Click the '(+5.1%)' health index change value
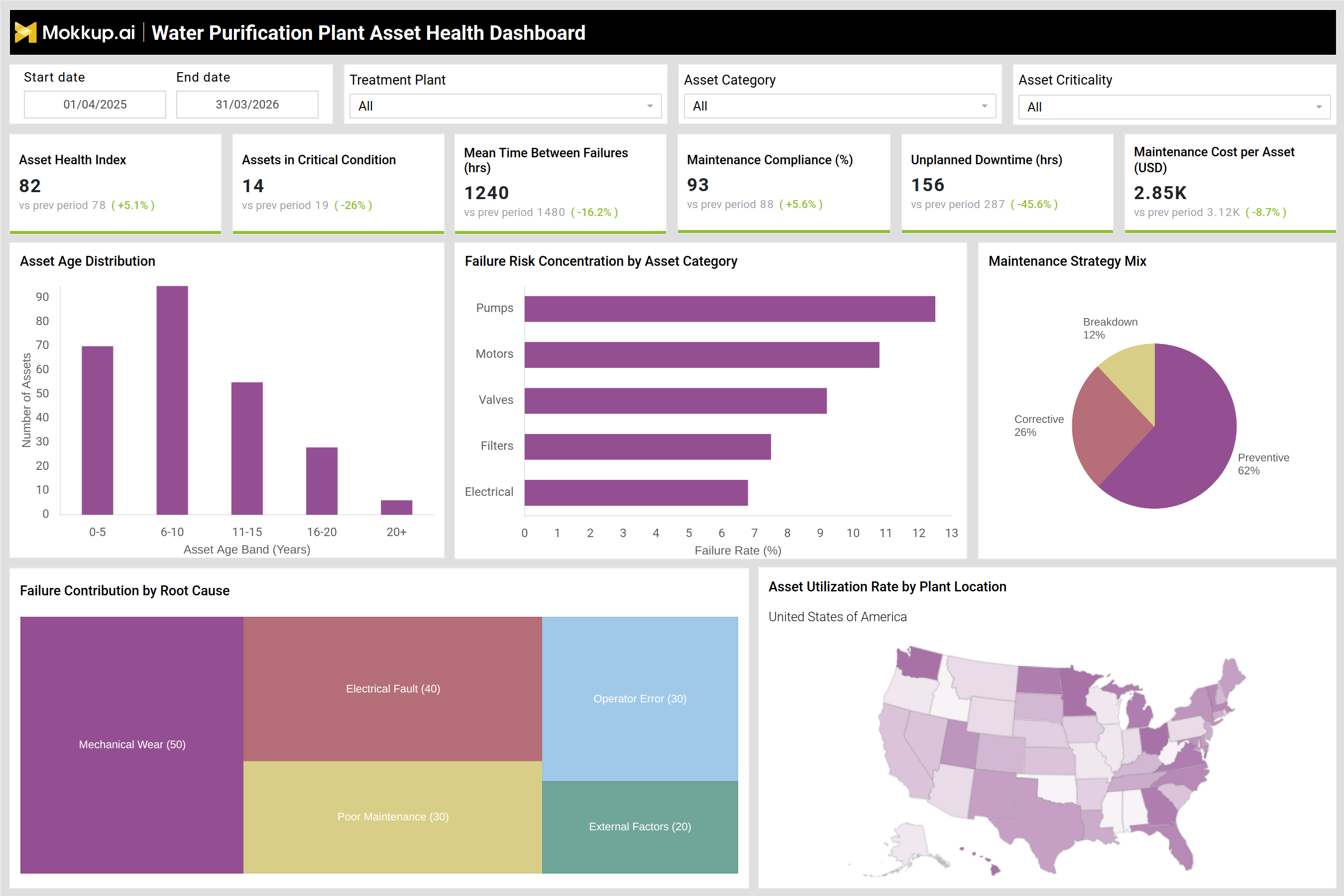Image resolution: width=1344 pixels, height=896 pixels. 132,205
